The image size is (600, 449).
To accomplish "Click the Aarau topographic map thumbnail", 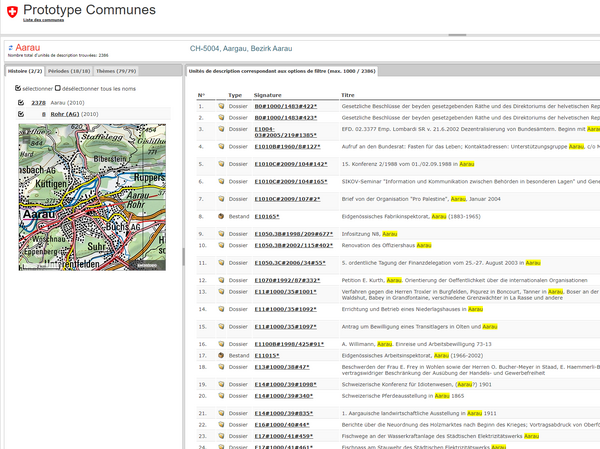I will [92, 197].
